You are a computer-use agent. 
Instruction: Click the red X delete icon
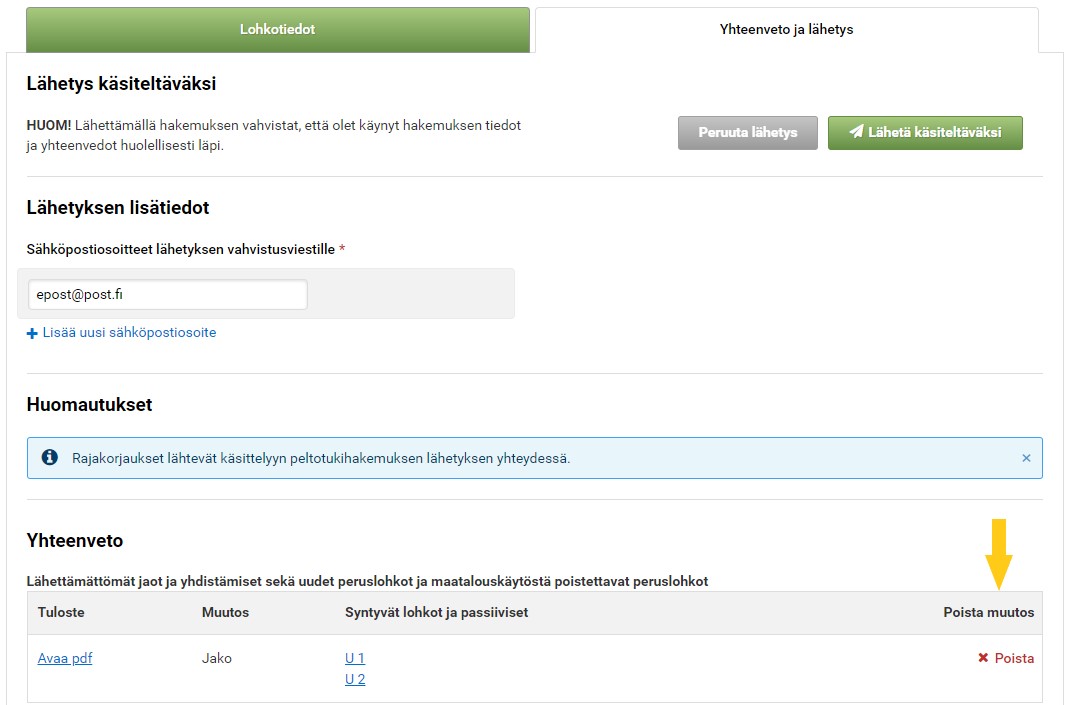(983, 658)
